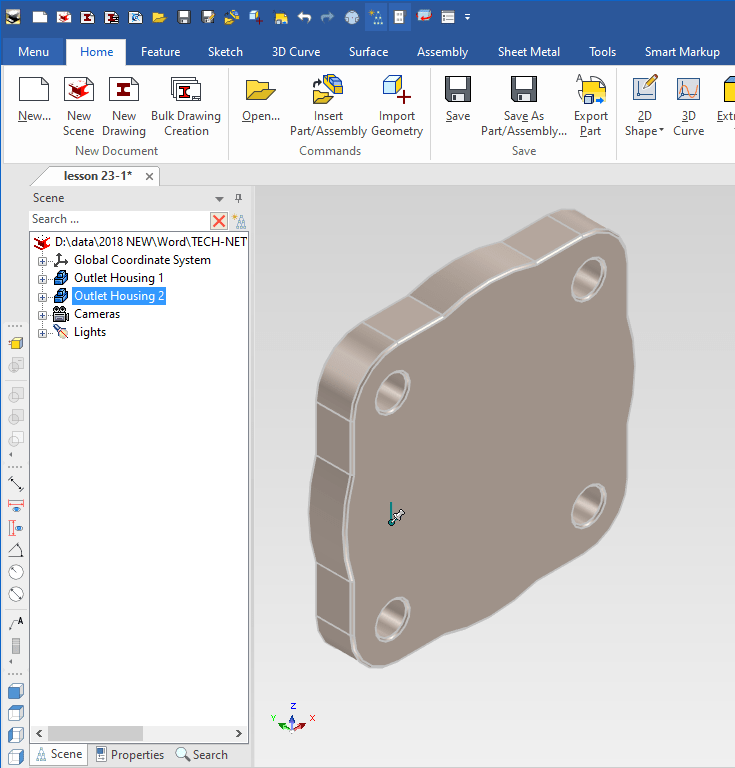The width and height of the screenshot is (735, 768).
Task: Toggle auto-hide pin on Scene panel
Action: click(238, 198)
